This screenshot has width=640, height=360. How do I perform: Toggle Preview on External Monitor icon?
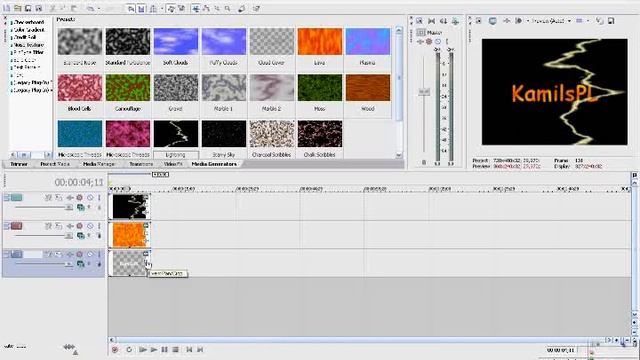(493, 21)
